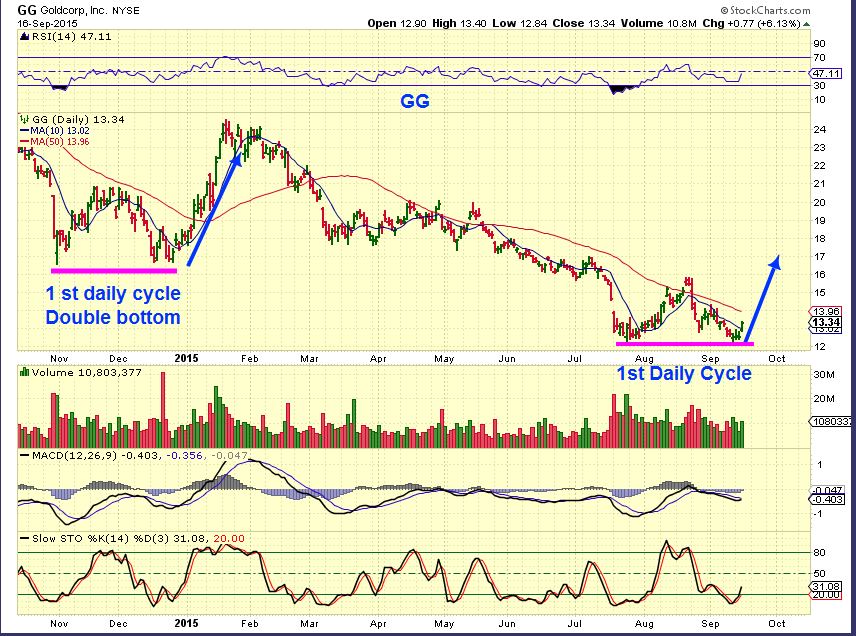Image resolution: width=856 pixels, height=636 pixels.
Task: Click the candlestick icon beside GG (Daily)
Action: pyautogui.click(x=24, y=119)
